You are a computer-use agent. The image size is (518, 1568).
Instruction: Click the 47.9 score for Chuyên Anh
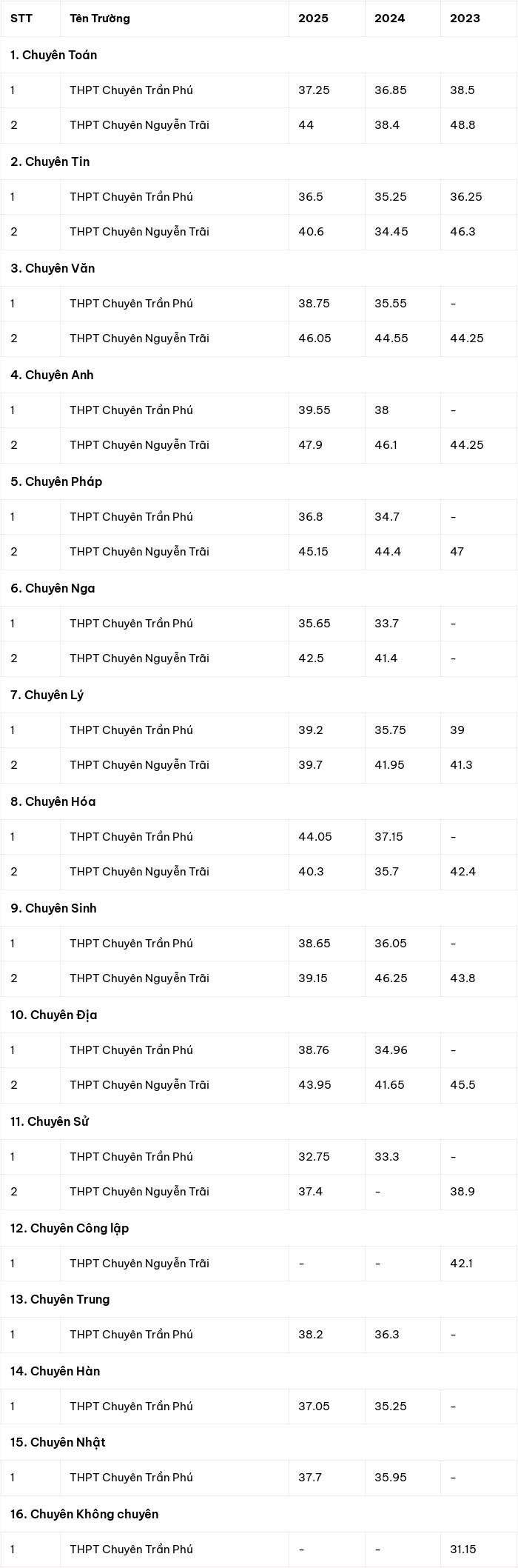[x=311, y=445]
